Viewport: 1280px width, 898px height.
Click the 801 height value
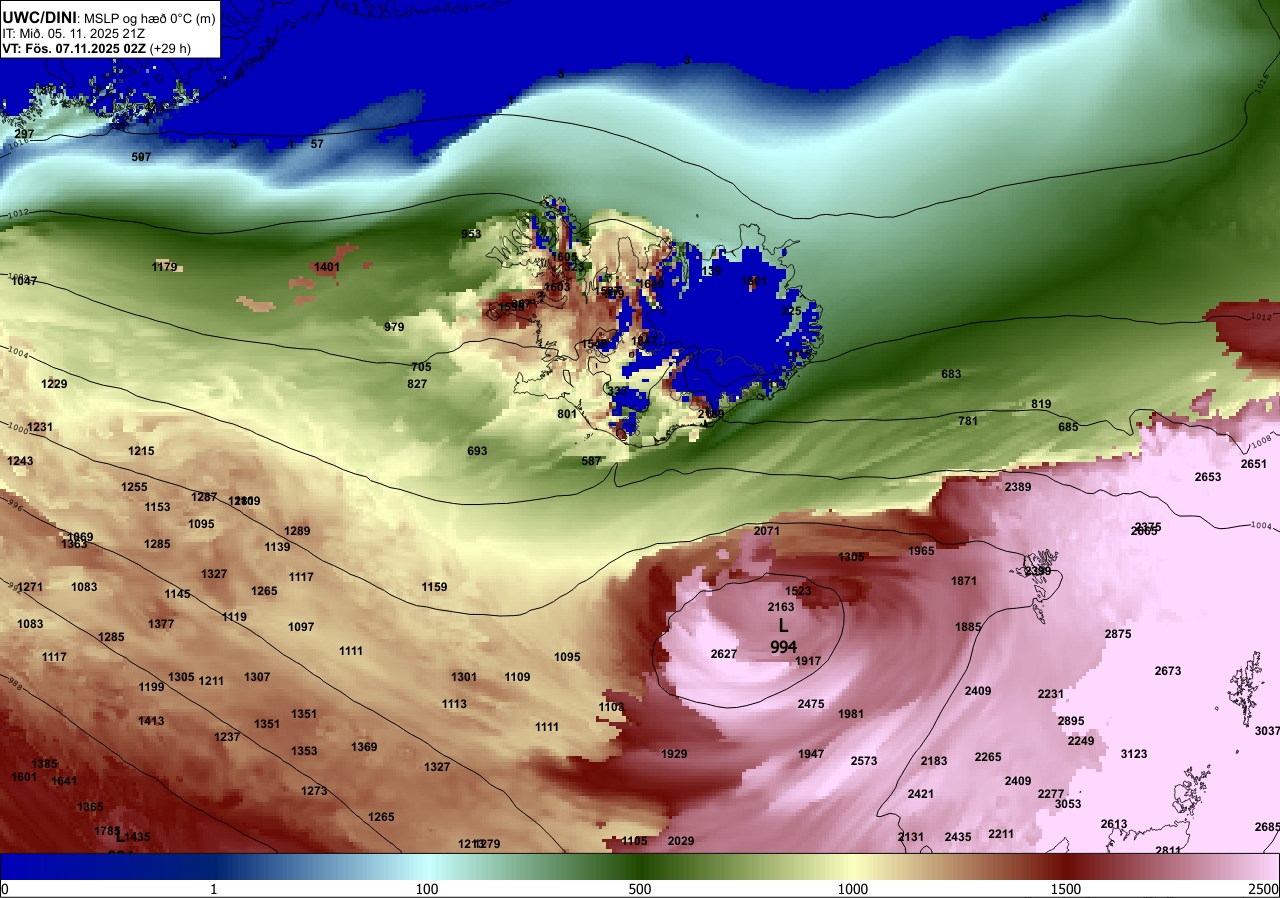[x=567, y=414]
